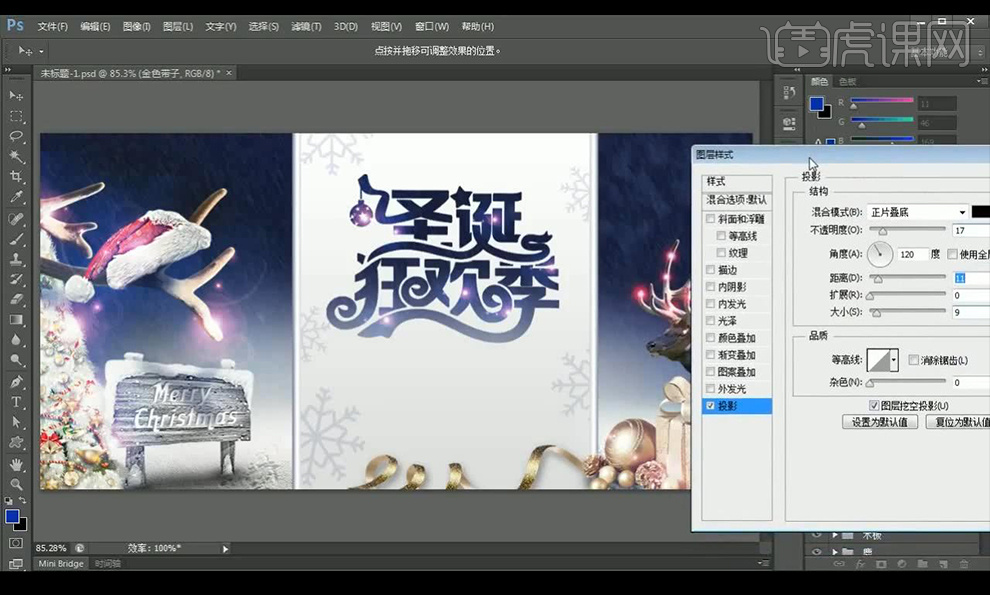Open the 图层(L) menu
Screen dimensions: 990x595
[x=178, y=27]
